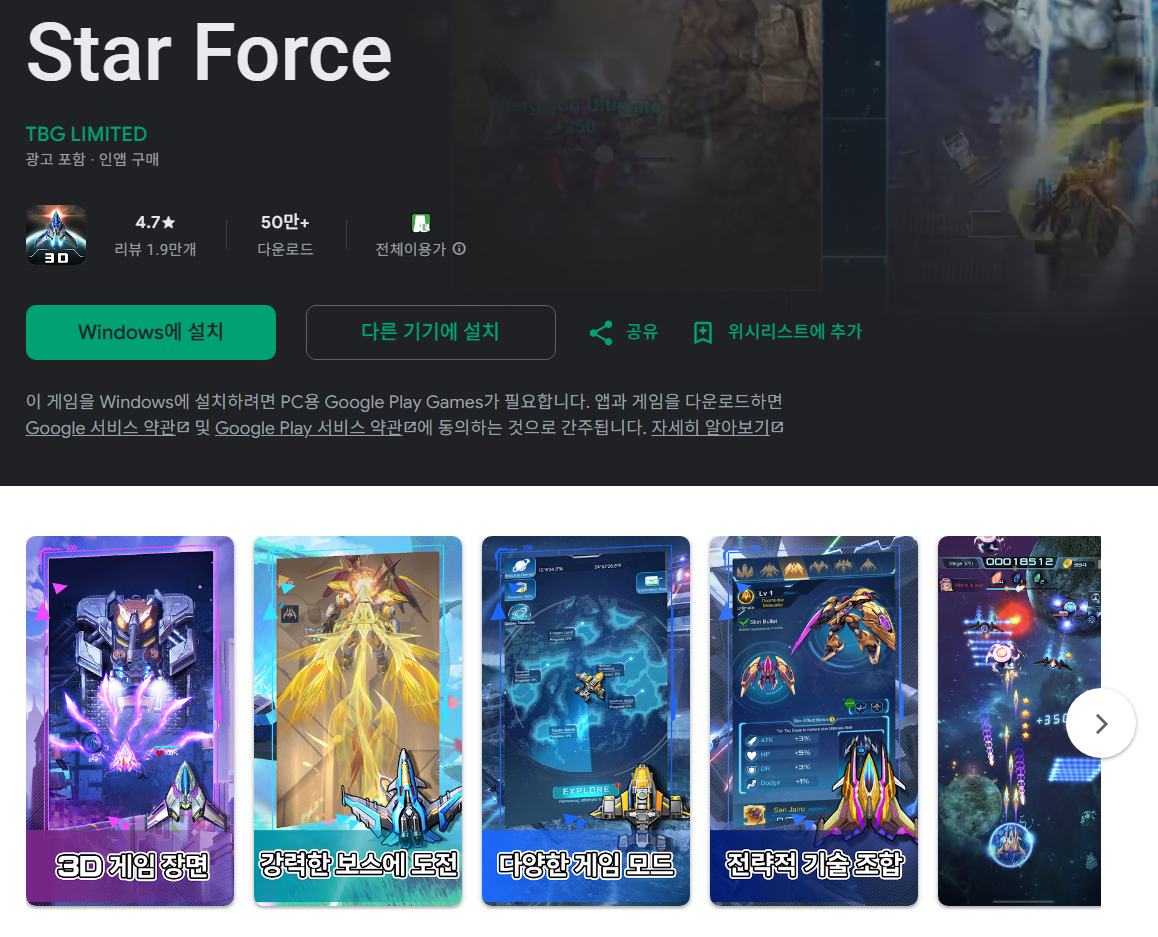The width and height of the screenshot is (1158, 937).
Task: Open the Google 서비스 약관 link
Action: [101, 428]
